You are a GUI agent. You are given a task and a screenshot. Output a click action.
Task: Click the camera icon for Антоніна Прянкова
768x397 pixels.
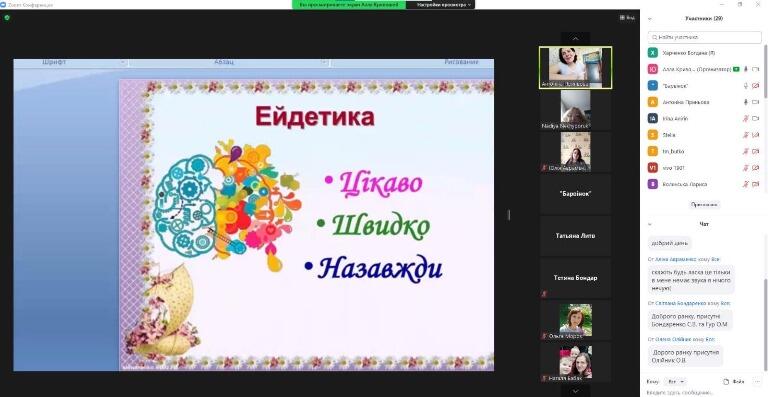756,102
